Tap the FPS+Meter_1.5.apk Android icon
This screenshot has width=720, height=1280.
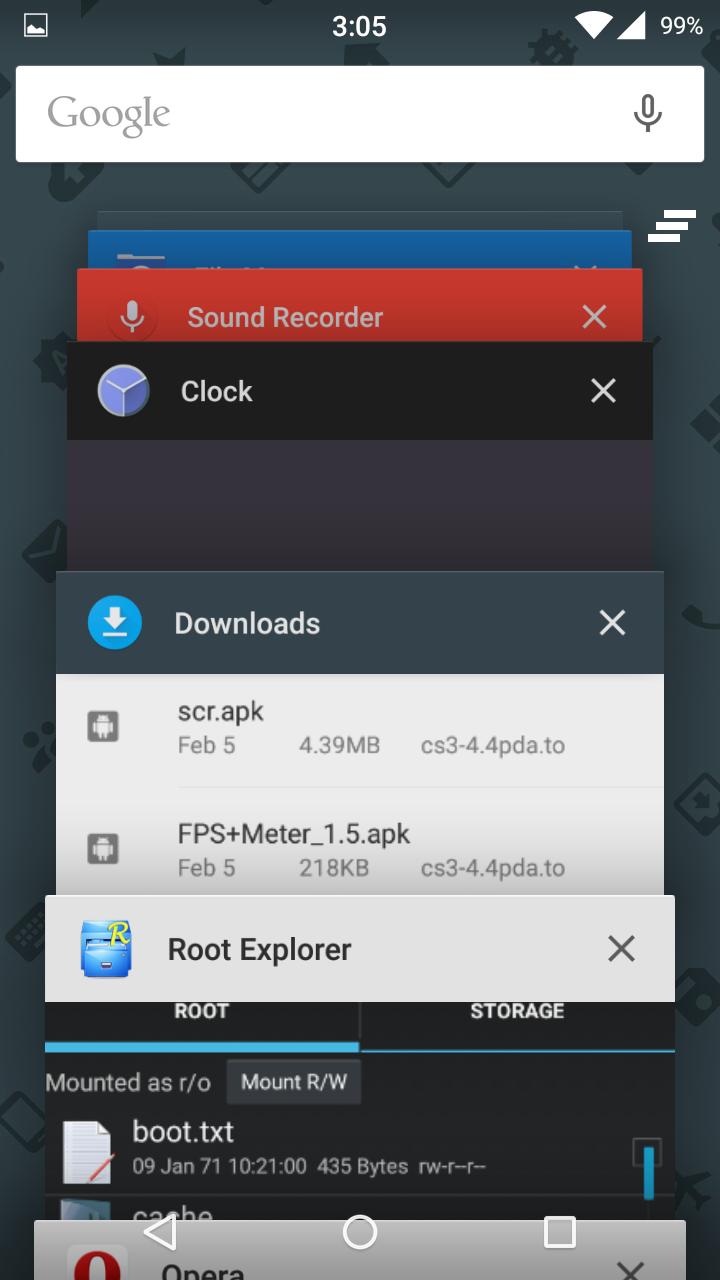pos(103,848)
